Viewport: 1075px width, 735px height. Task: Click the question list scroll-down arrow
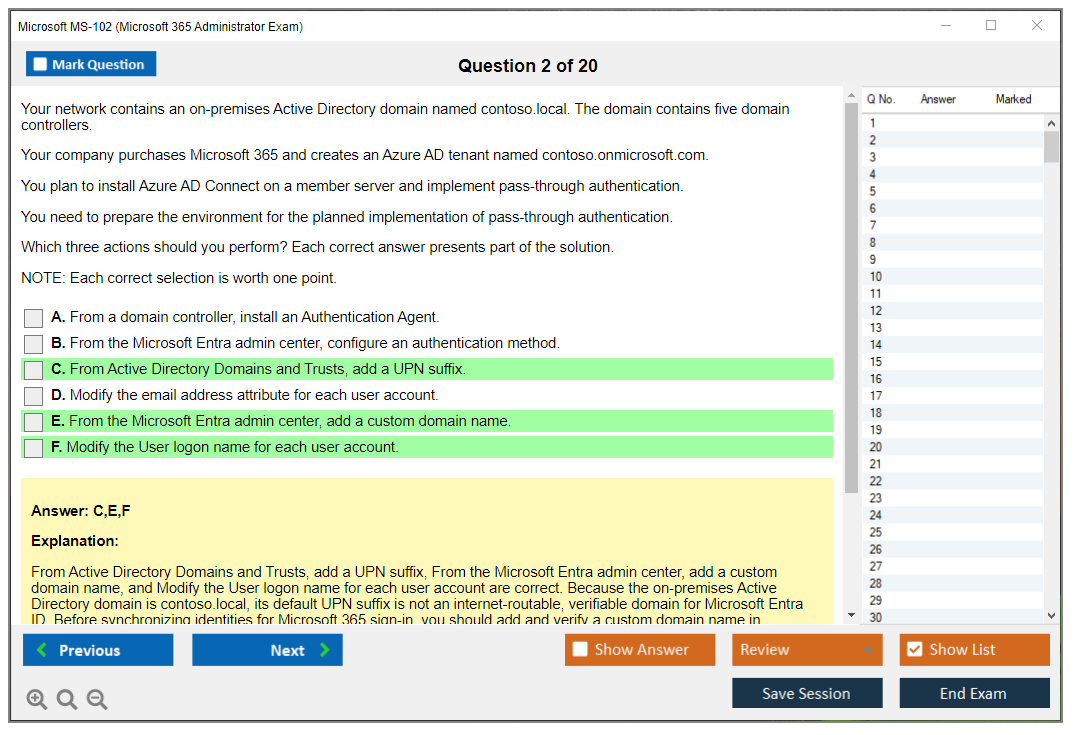click(x=1051, y=616)
